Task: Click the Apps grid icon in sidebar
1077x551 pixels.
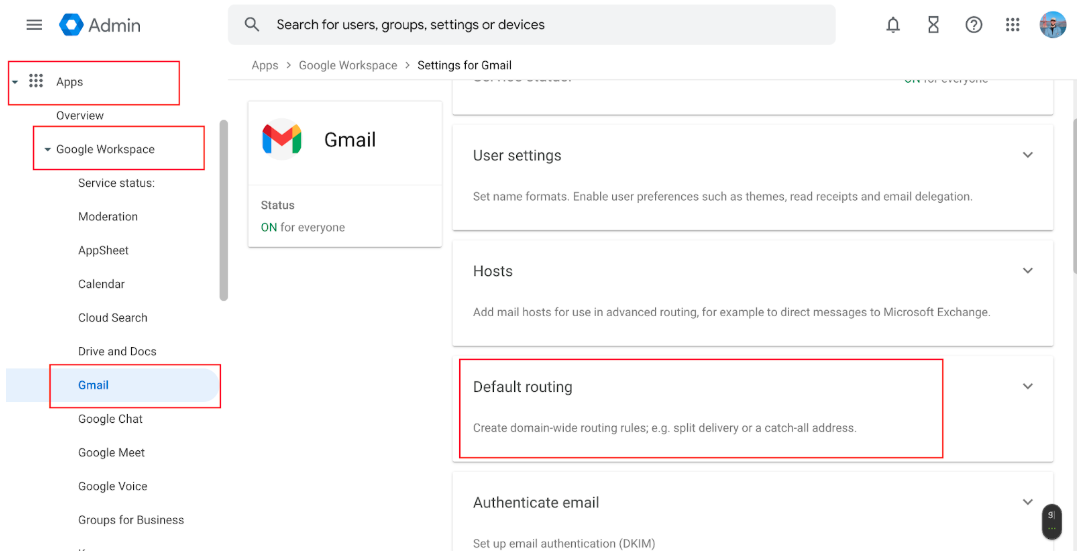Action: 36,81
